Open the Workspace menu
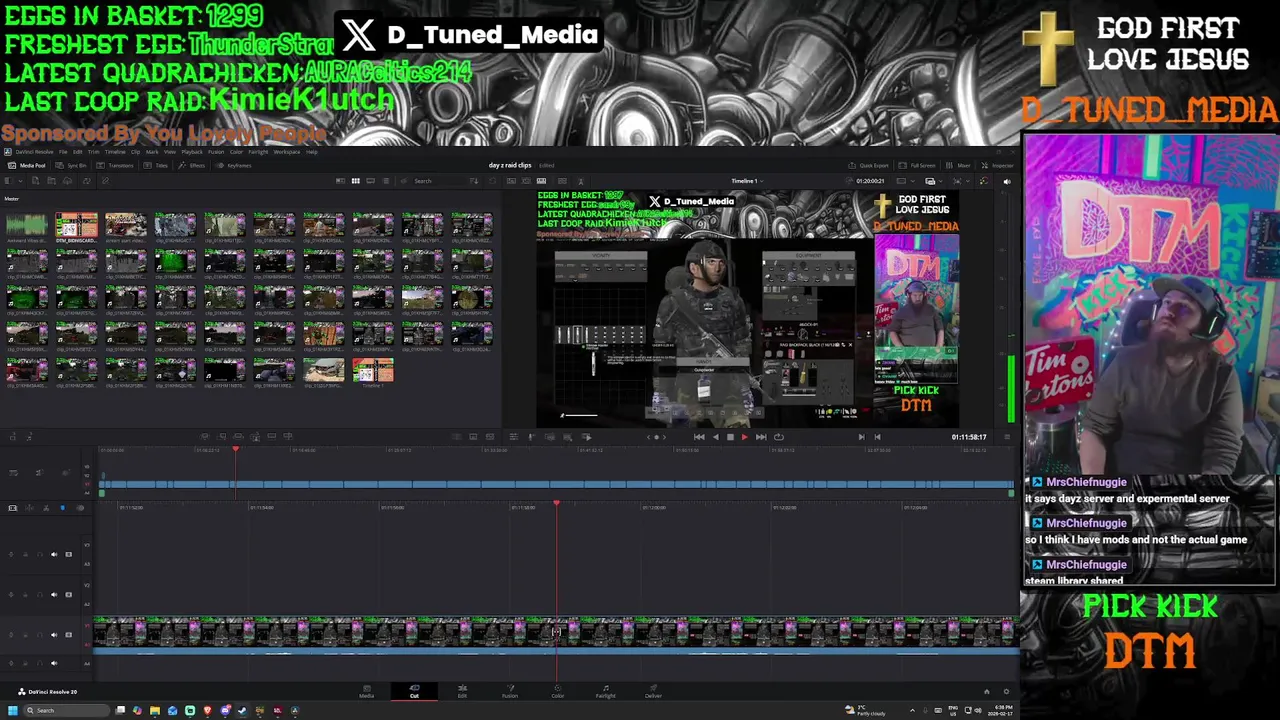Screen dimensions: 1280x720 coord(287,152)
